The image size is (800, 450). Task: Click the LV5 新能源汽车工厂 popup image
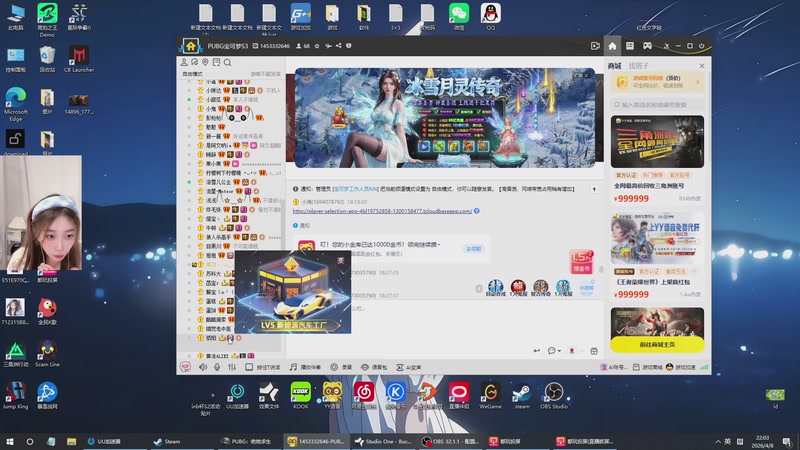(293, 292)
